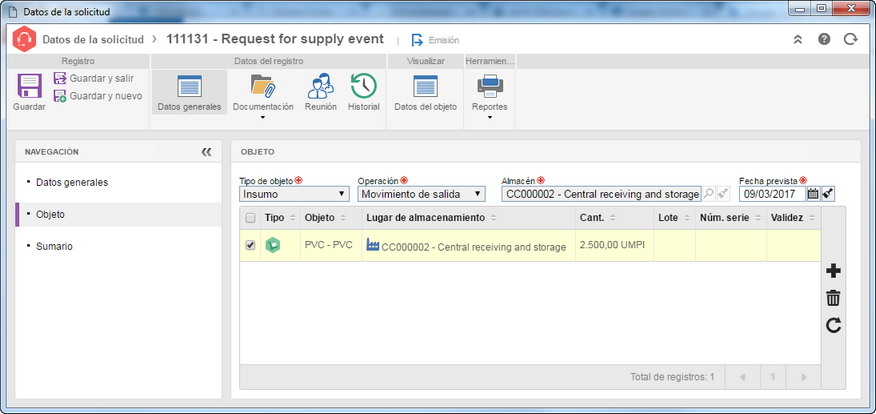Go to the next page arrow
The height and width of the screenshot is (414, 876).
(x=804, y=377)
